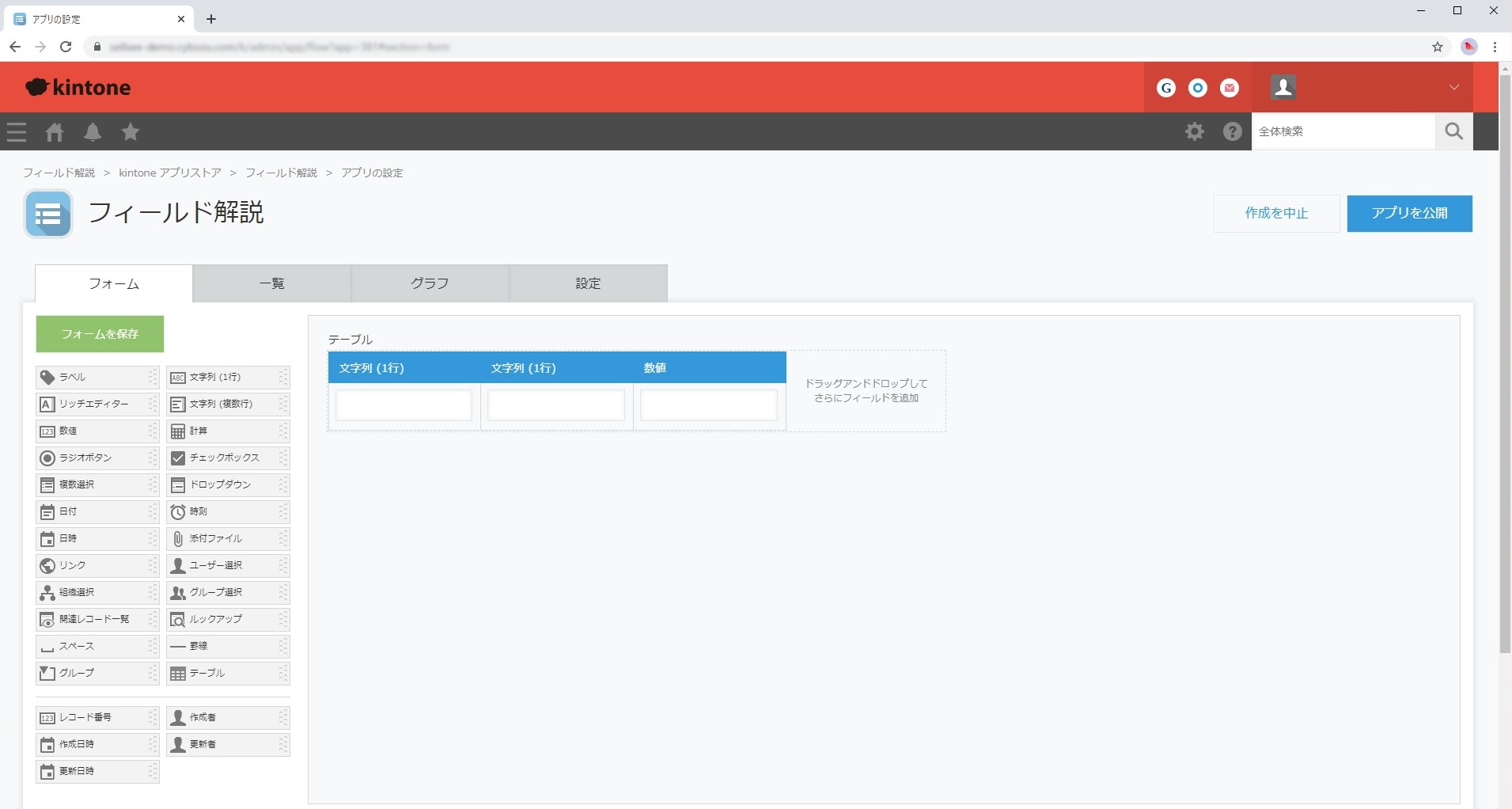The image size is (1512, 809).
Task: Pick the レコード番号 field item
Action: click(97, 718)
